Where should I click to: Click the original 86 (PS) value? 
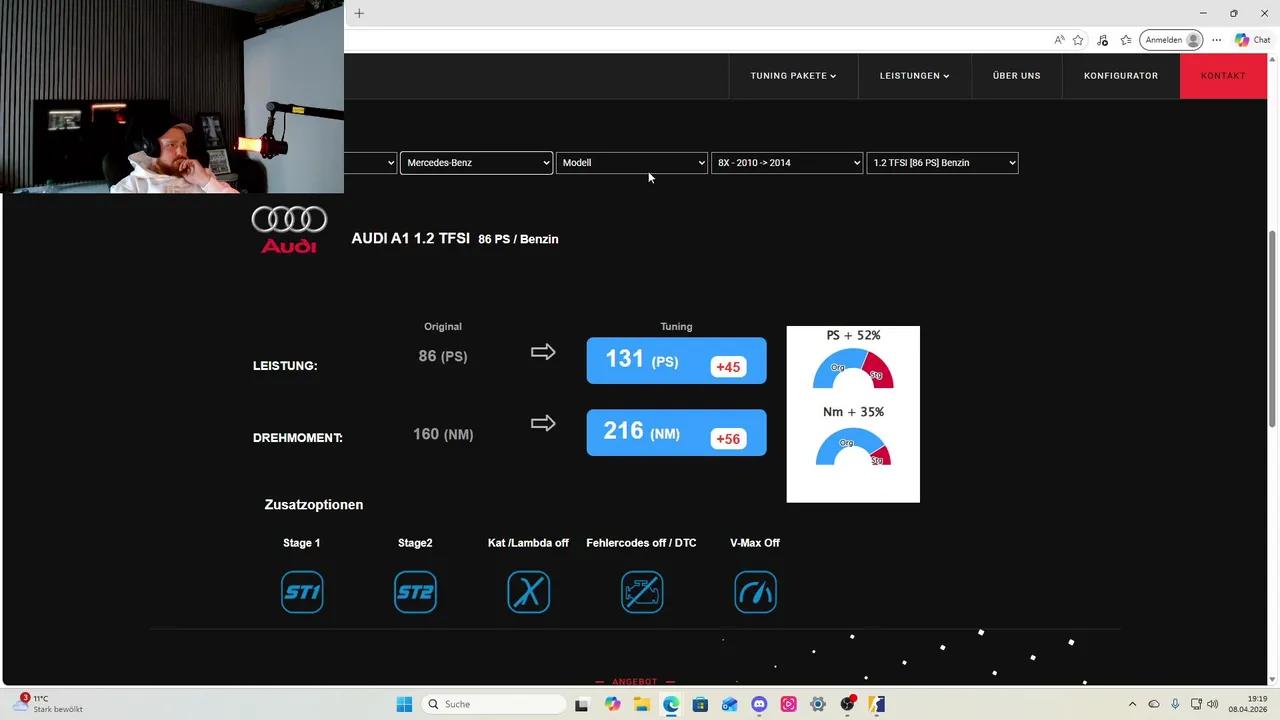tap(443, 356)
